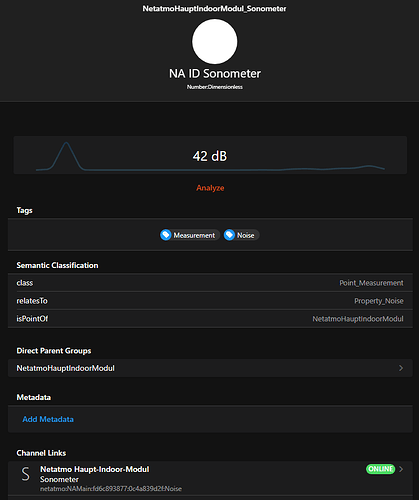Click the white circular item icon

(x=215, y=41)
